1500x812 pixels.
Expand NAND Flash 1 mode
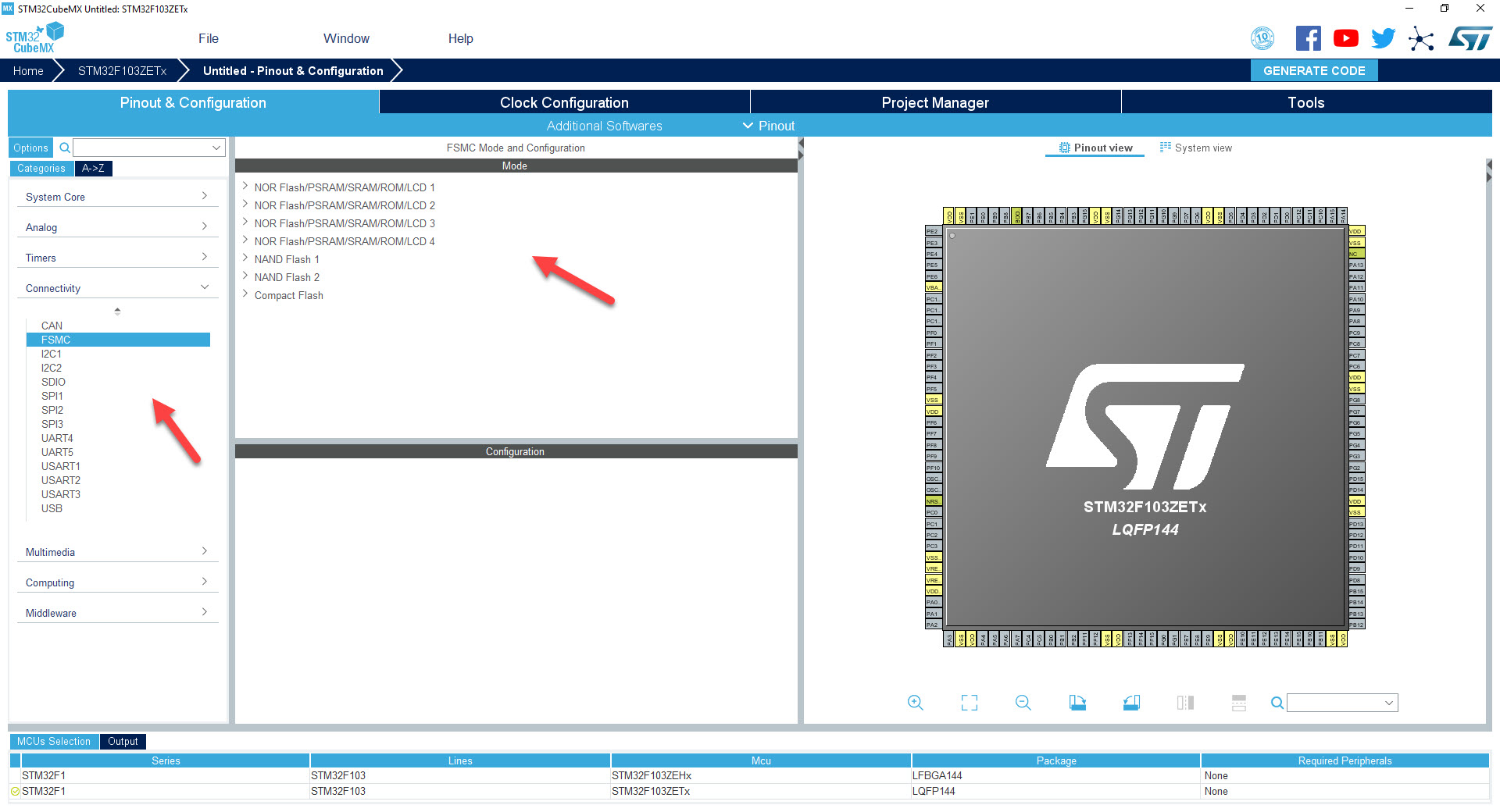click(245, 258)
